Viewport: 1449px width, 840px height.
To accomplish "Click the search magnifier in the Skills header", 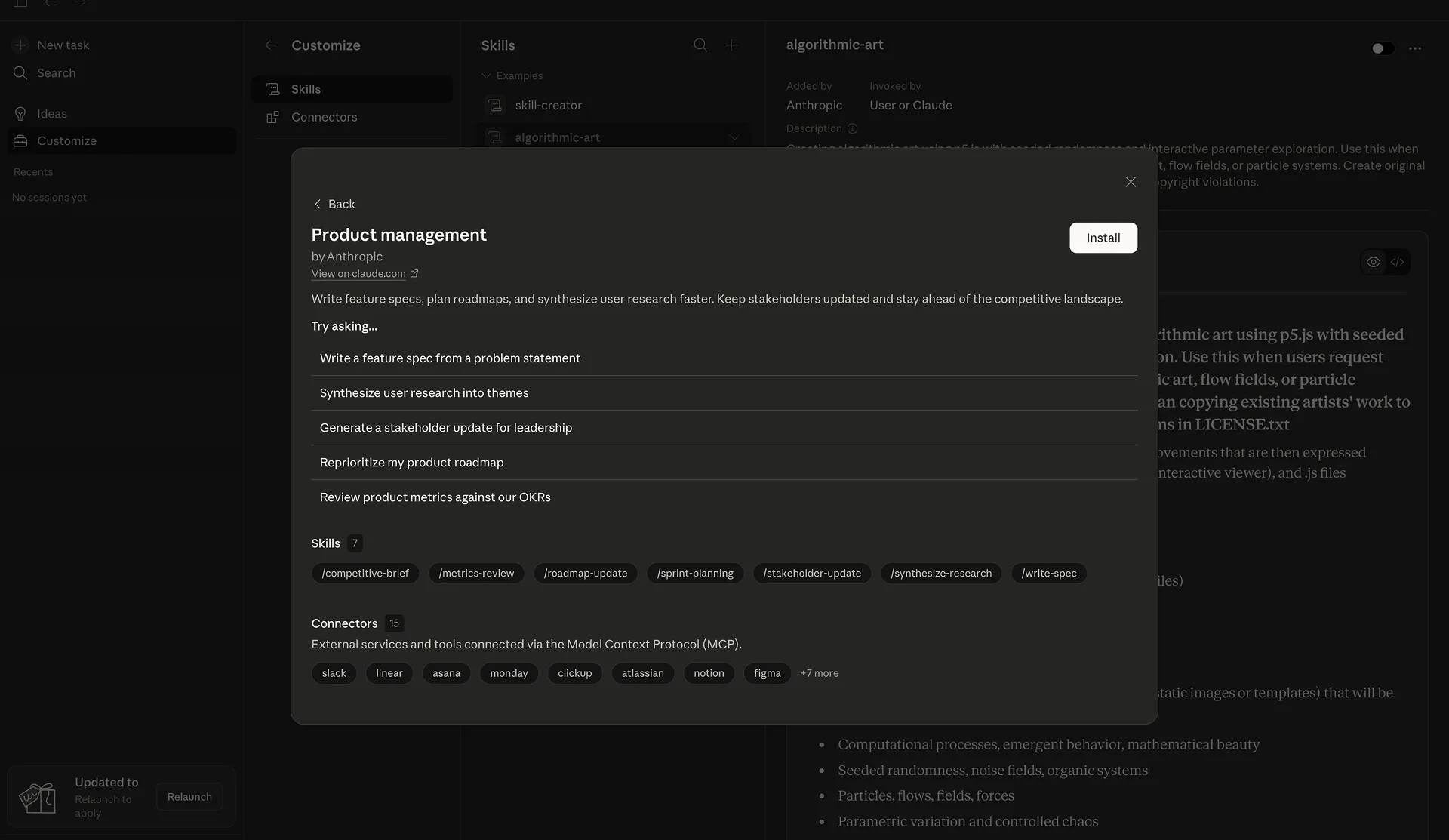I will (x=700, y=45).
